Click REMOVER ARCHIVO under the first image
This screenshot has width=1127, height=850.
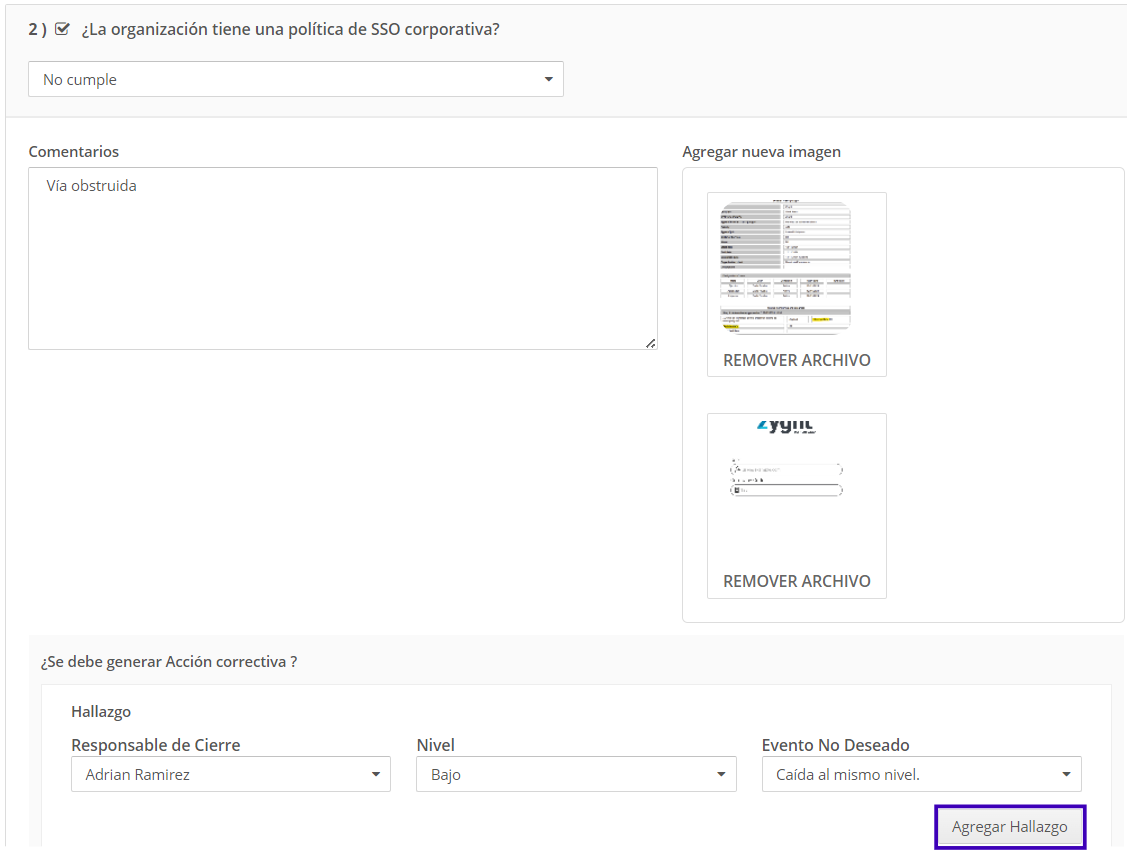(796, 359)
